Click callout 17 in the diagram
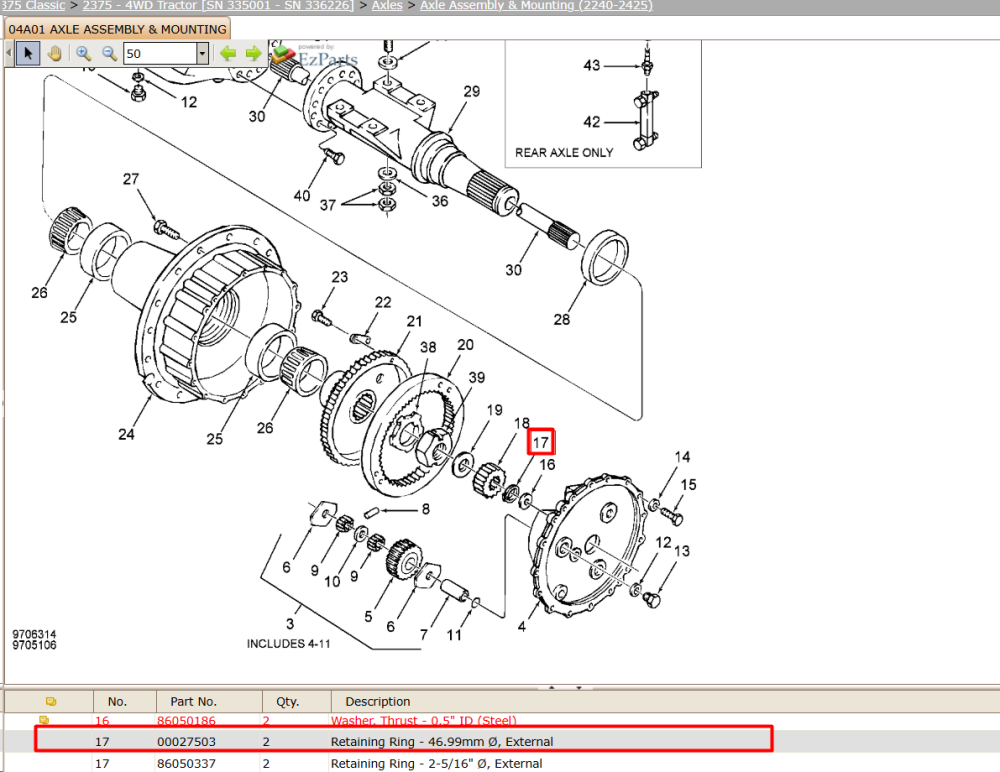This screenshot has width=1000, height=772. click(x=540, y=442)
